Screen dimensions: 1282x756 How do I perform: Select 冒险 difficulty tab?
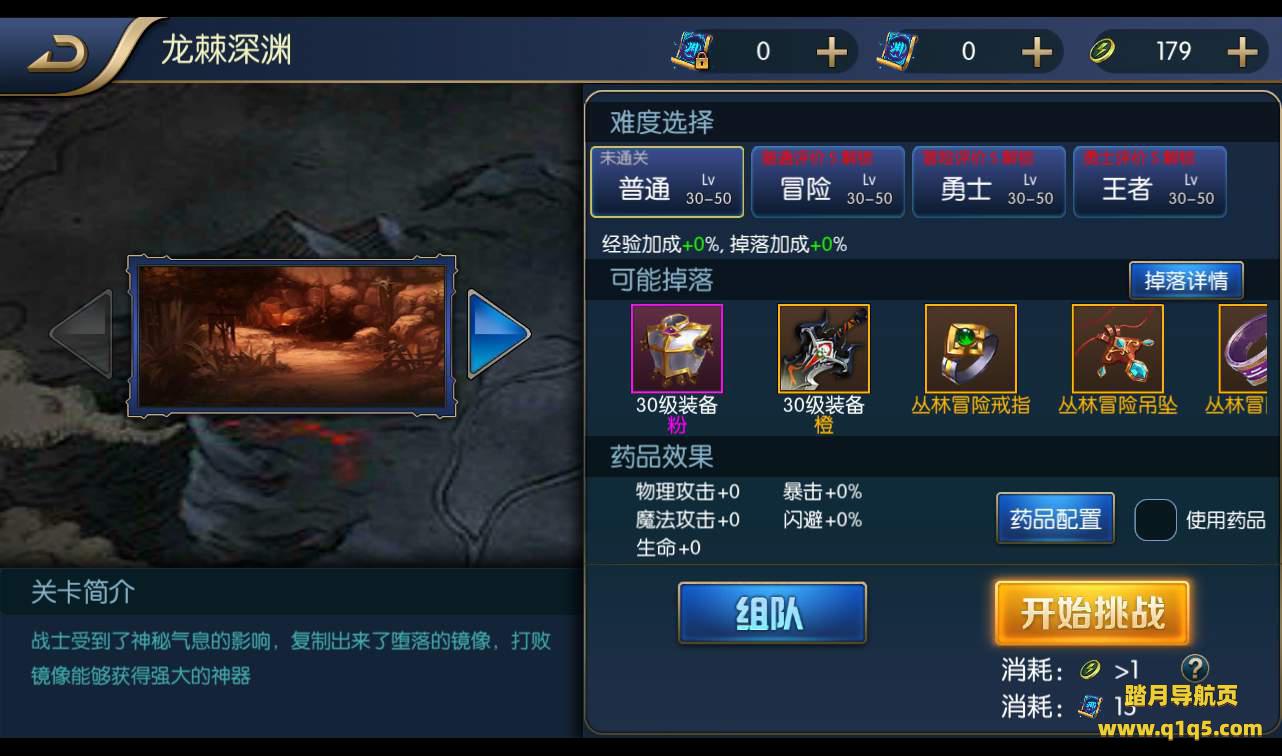click(828, 182)
